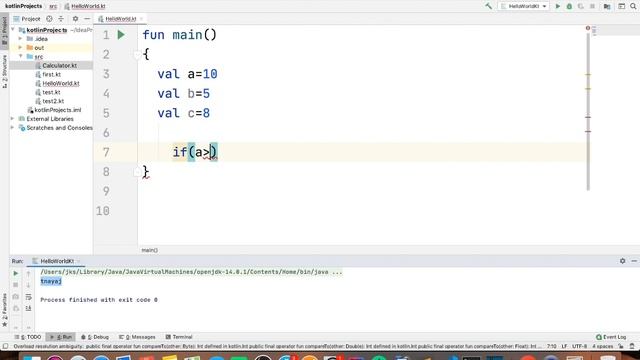Viewport: 640px width, 360px height.
Task: Click the Run panel dump threads icon
Action: (x=16, y=297)
